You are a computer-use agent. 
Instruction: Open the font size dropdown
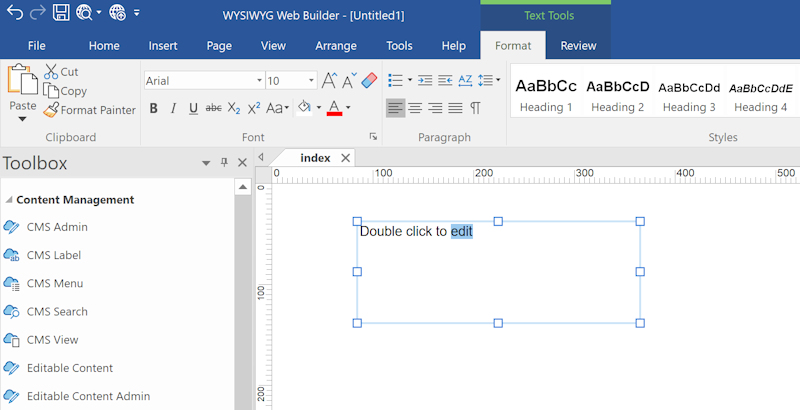tap(311, 81)
